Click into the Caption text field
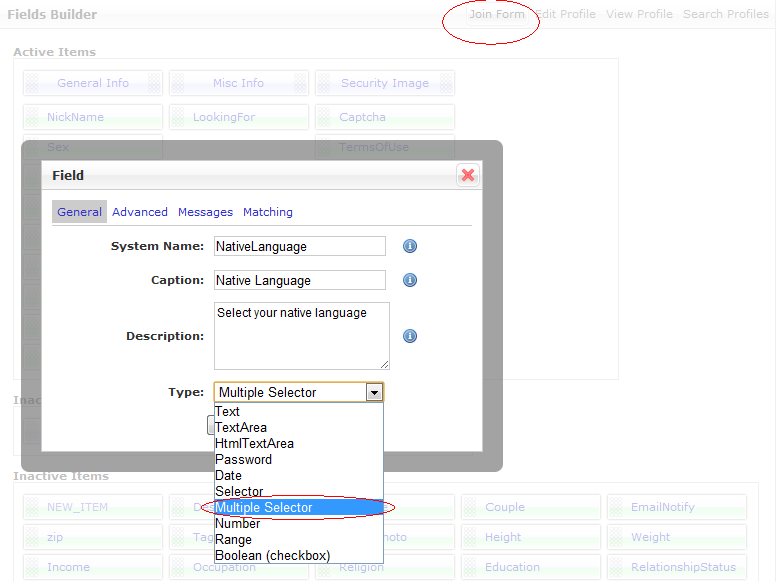Viewport: 779px width, 582px height. click(x=299, y=280)
